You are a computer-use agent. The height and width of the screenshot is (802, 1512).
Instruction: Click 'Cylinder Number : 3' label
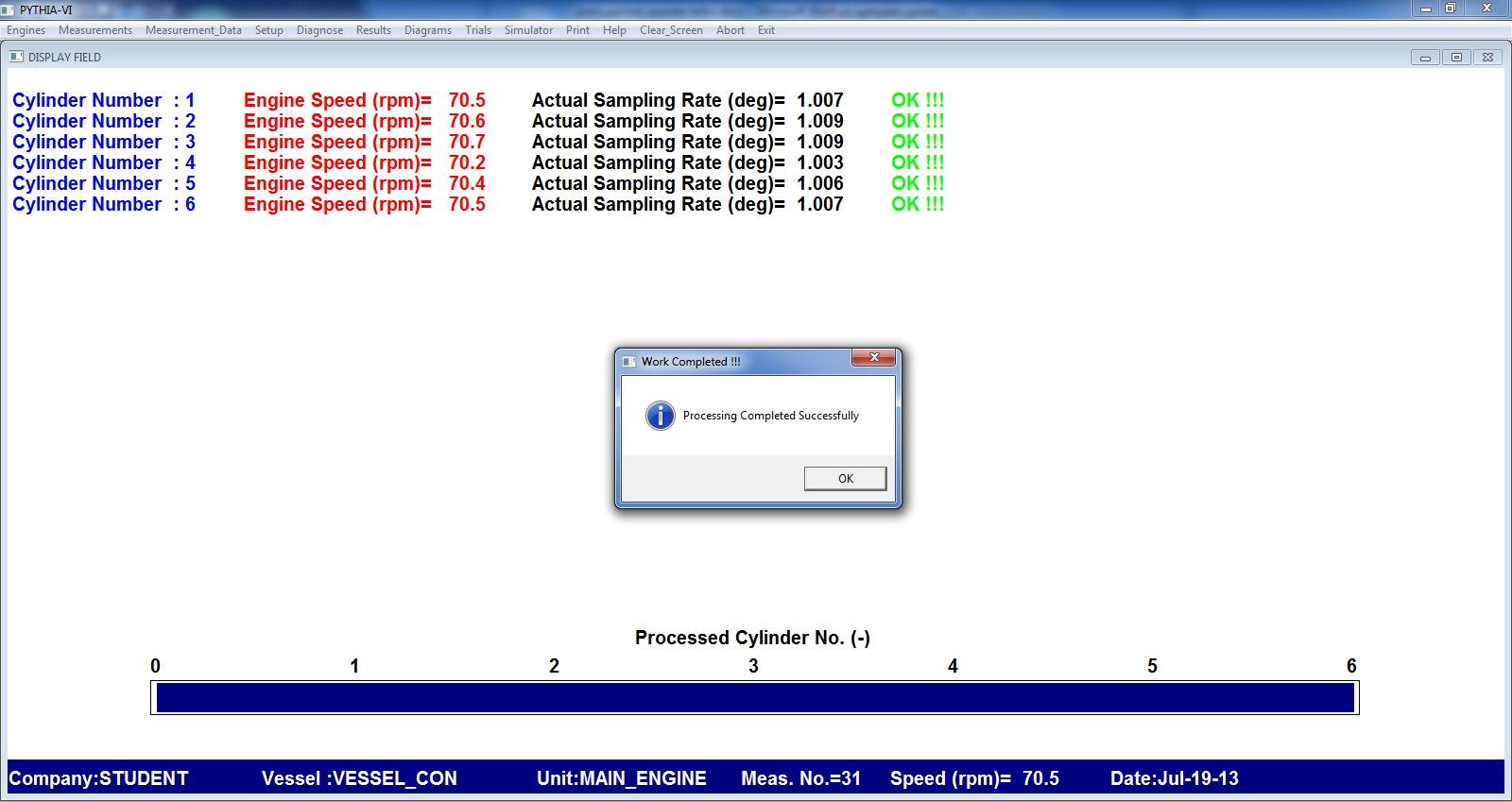coord(104,142)
